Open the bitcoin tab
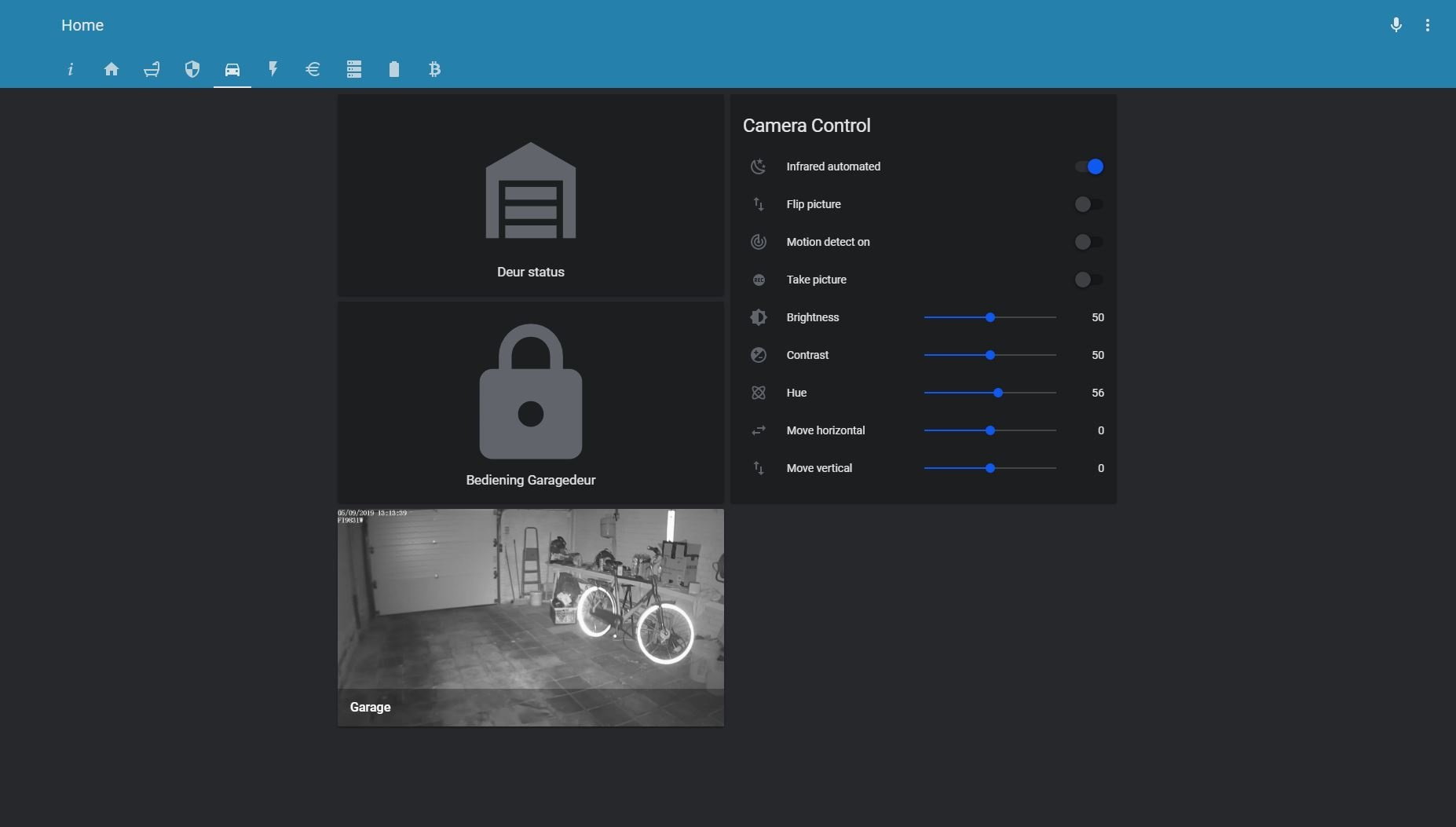The height and width of the screenshot is (827, 1456). [435, 69]
